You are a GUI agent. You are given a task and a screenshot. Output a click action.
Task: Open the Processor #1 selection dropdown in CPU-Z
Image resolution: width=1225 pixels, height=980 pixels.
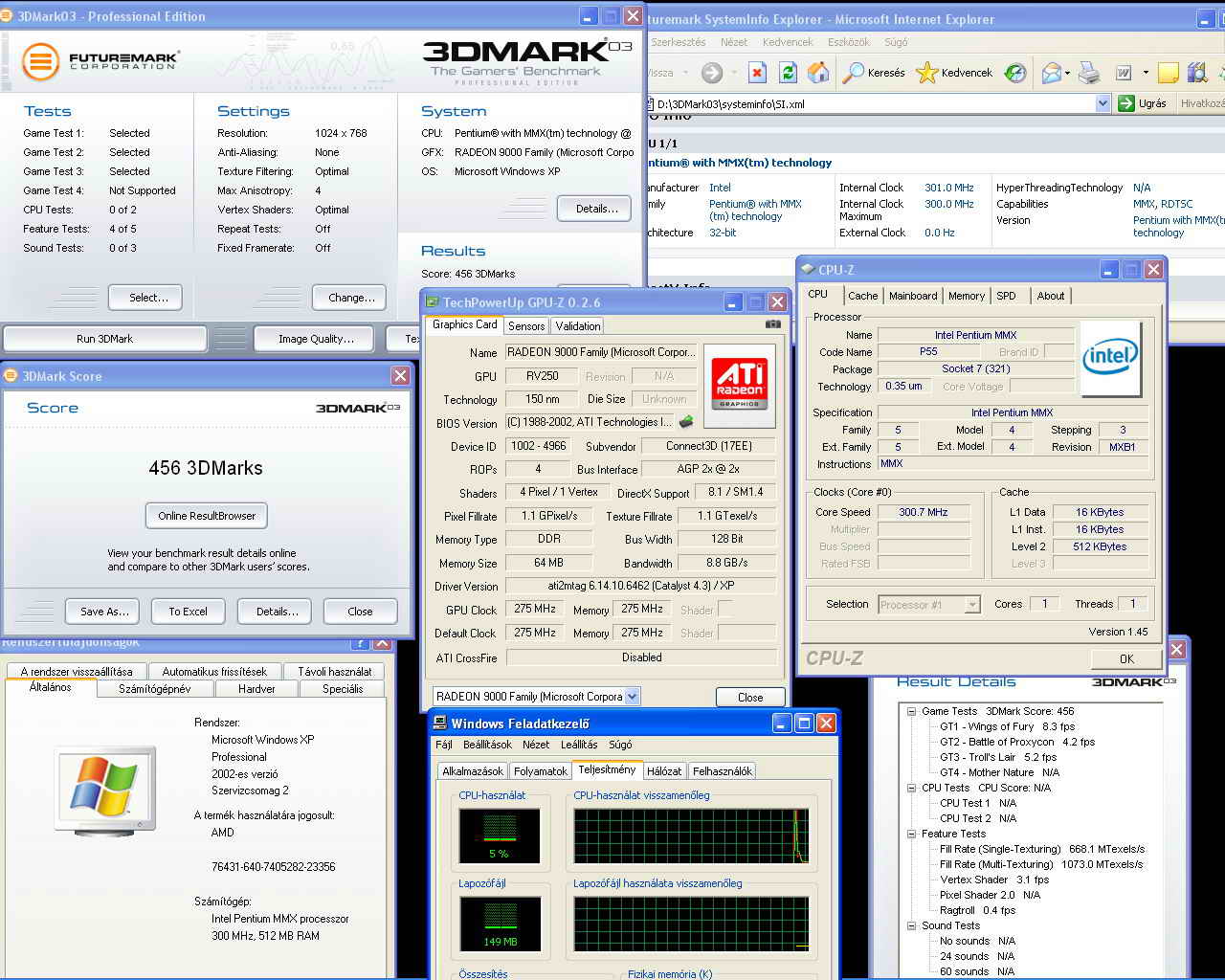coord(973,605)
